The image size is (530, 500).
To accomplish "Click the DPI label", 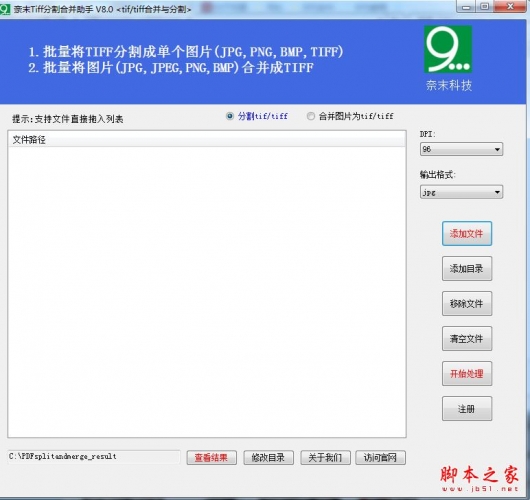I will coord(428,134).
